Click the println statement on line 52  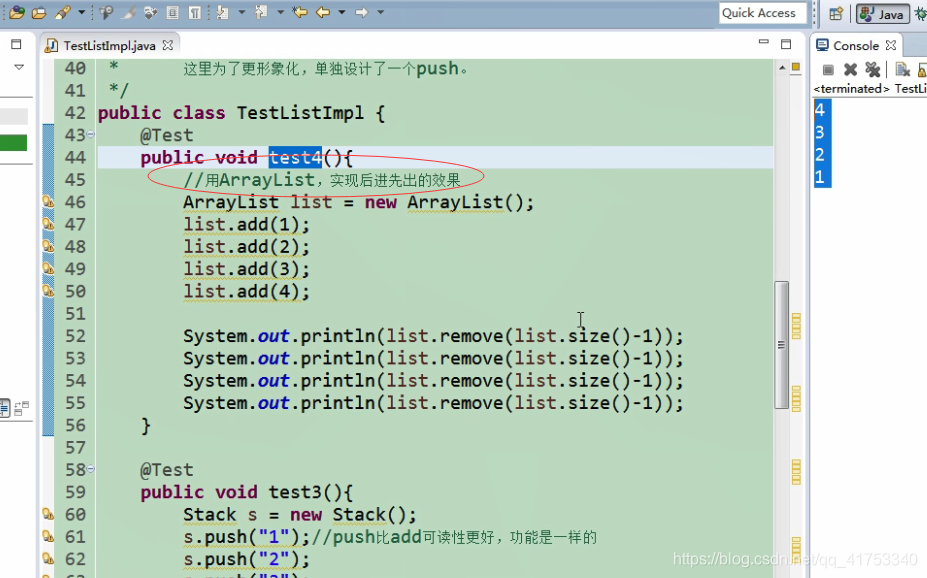(x=433, y=336)
